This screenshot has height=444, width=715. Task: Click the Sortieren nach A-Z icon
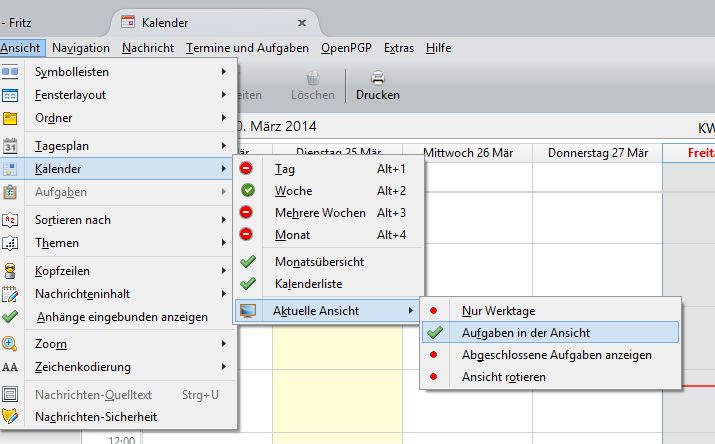pyautogui.click(x=10, y=220)
